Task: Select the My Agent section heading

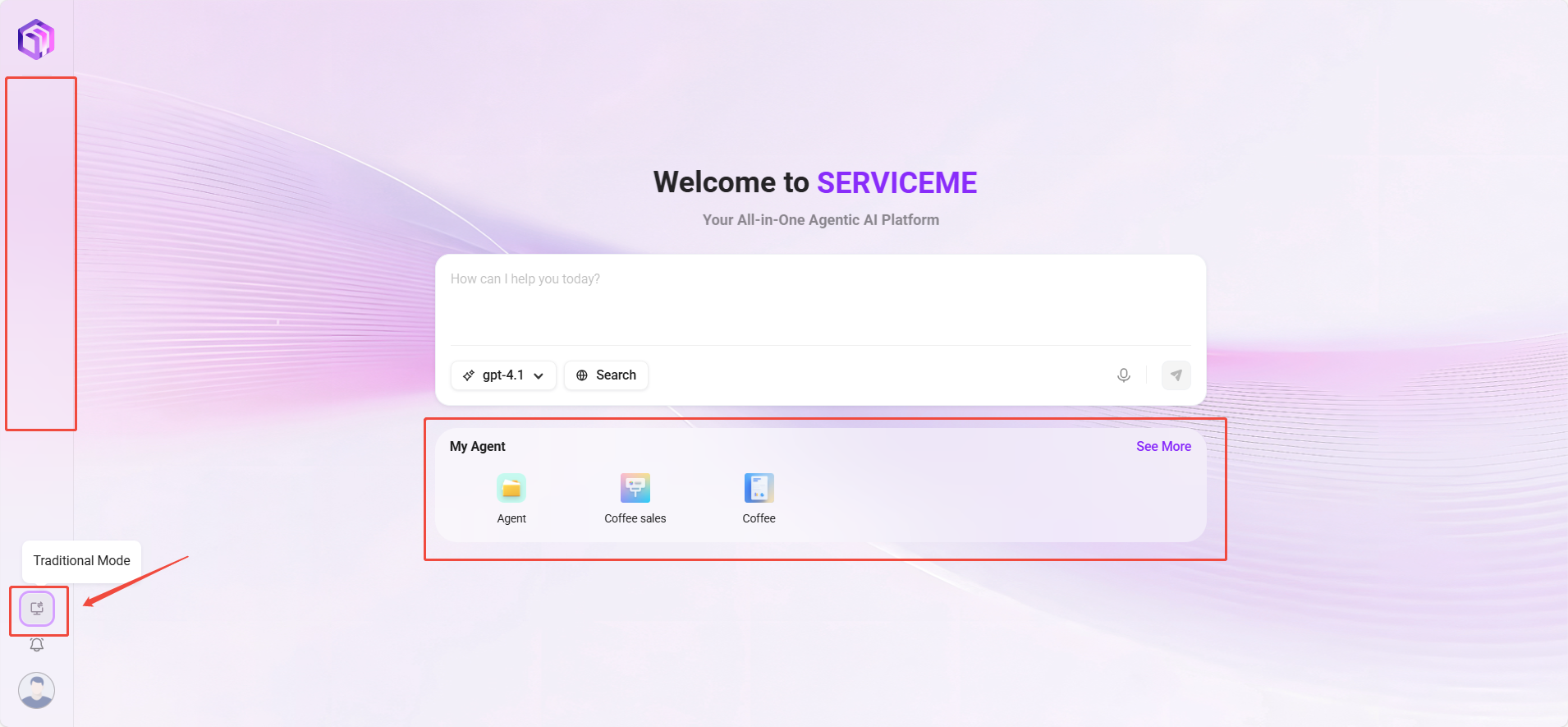Action: pyautogui.click(x=477, y=446)
